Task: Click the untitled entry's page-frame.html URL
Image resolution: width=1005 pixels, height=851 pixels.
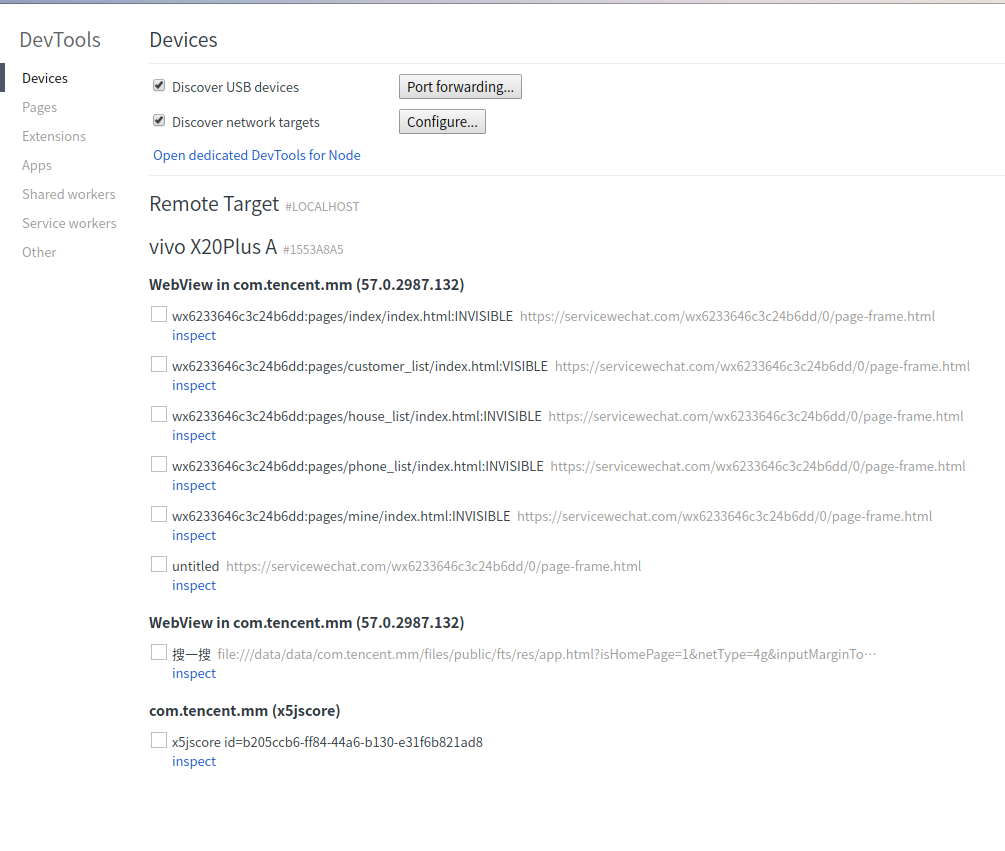Action: tap(433, 566)
